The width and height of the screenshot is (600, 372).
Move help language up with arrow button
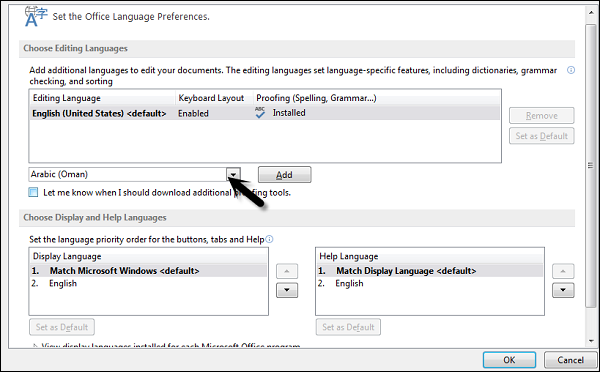click(563, 271)
